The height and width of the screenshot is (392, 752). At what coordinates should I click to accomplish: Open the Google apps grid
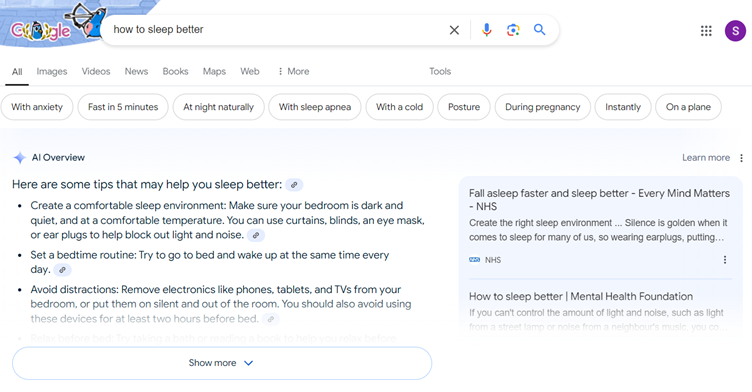[x=706, y=31]
